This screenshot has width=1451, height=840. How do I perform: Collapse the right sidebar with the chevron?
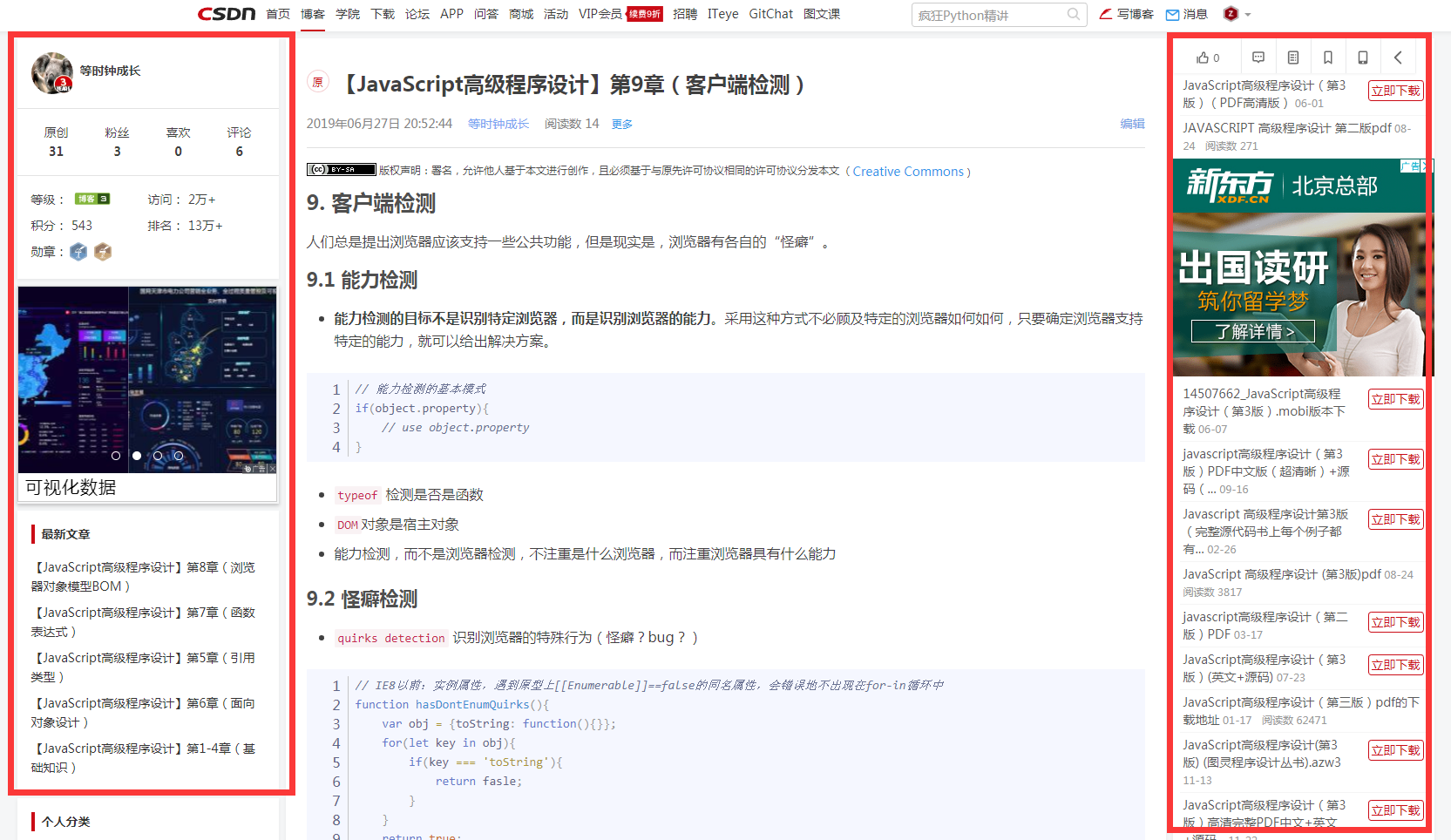(1399, 57)
